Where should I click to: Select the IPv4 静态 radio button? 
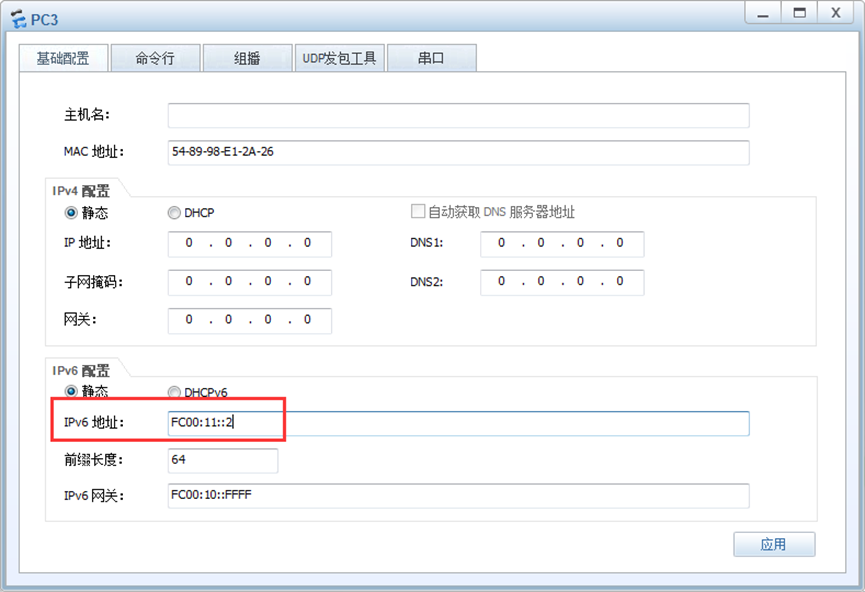(x=71, y=212)
